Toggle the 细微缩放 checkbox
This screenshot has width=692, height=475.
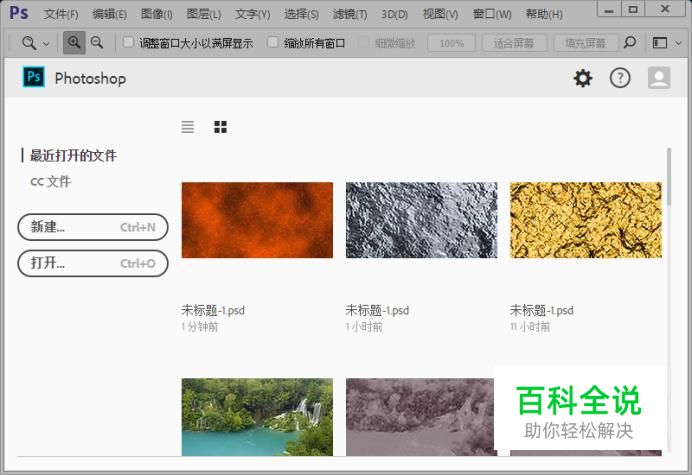364,42
